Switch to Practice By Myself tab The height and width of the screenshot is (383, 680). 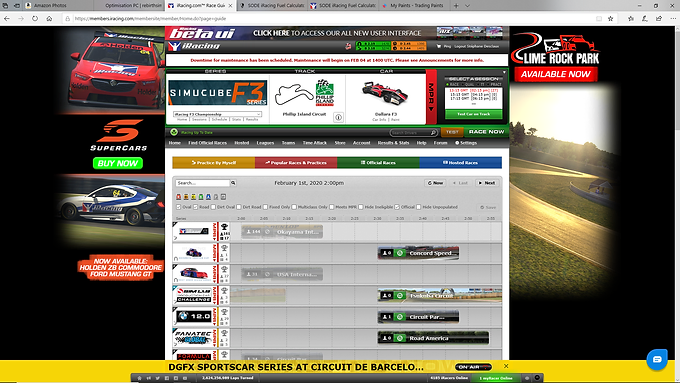[214, 163]
